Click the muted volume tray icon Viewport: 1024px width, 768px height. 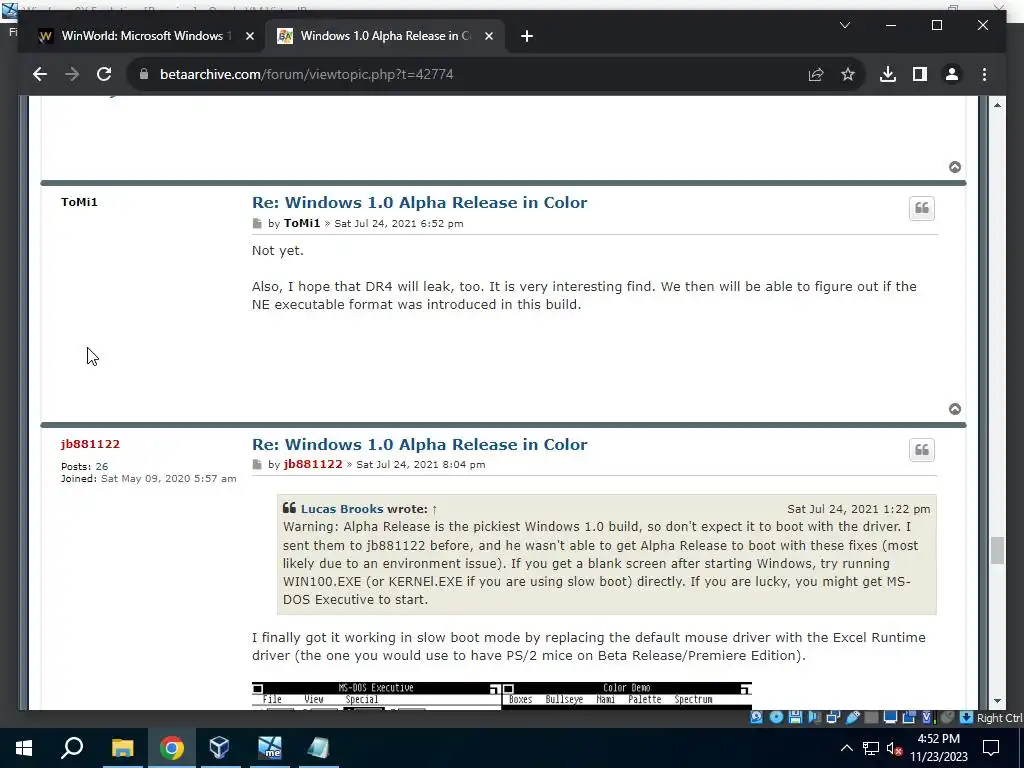tap(894, 748)
